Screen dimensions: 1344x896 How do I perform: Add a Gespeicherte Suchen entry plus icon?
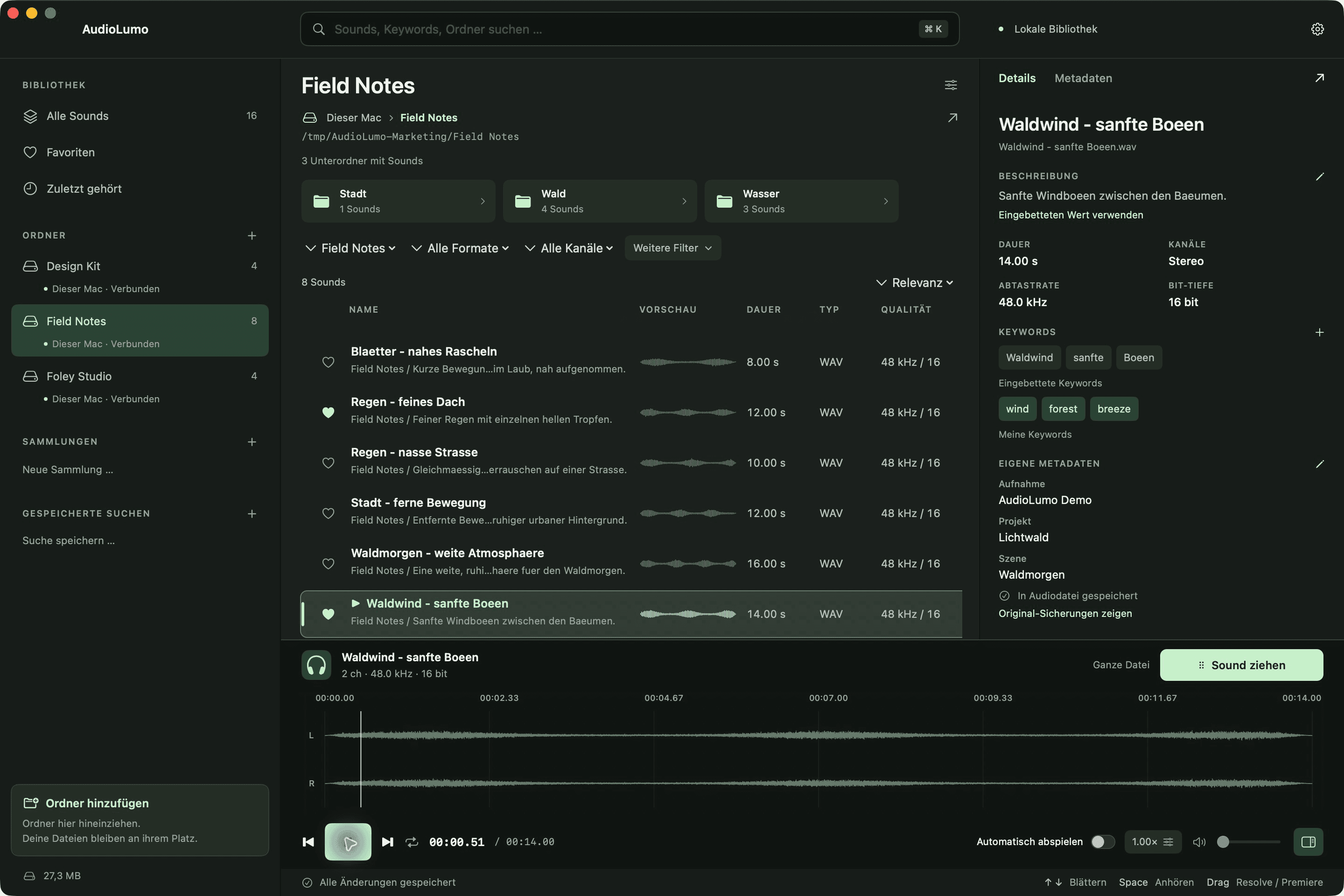252,514
